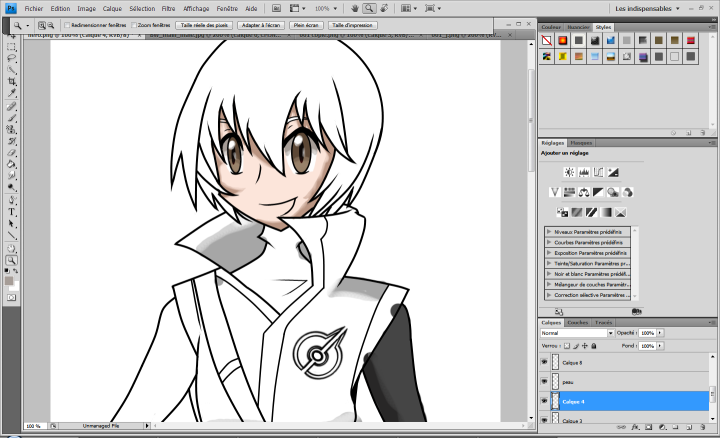This screenshot has height=438, width=720.
Task: Select the Lasso tool
Action: [x=11, y=58]
